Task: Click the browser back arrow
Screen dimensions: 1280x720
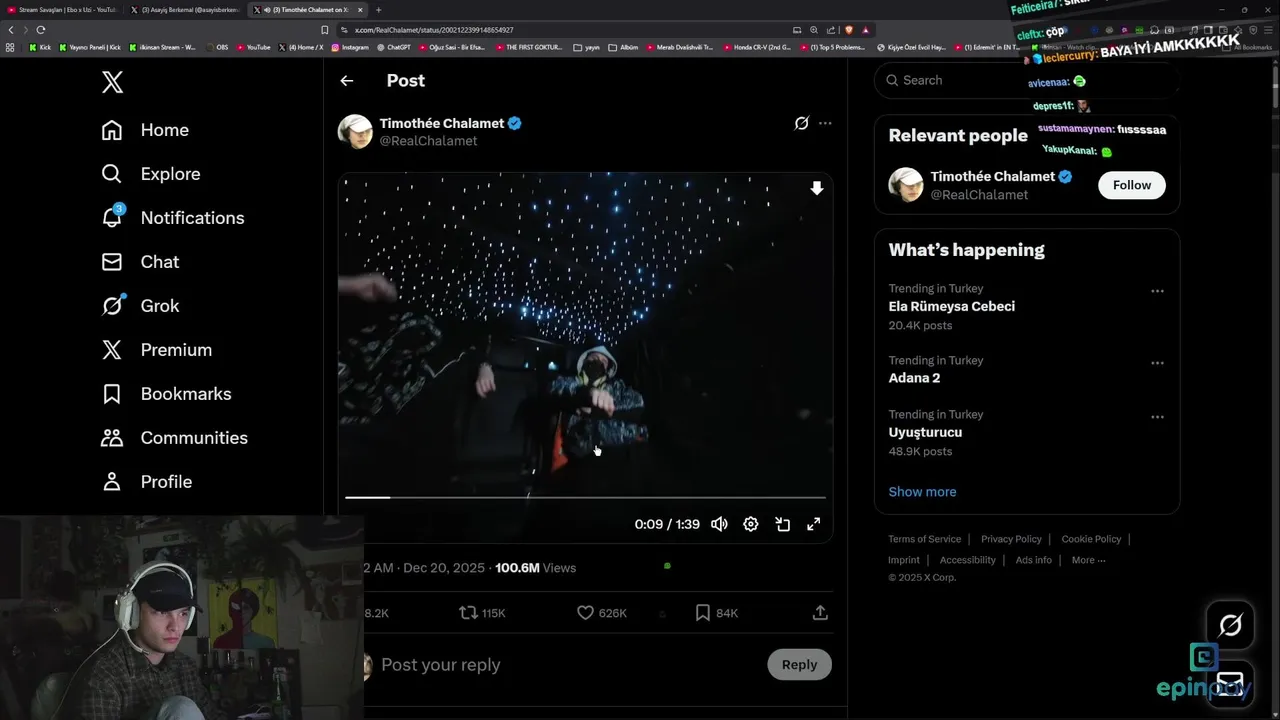Action: (11, 30)
